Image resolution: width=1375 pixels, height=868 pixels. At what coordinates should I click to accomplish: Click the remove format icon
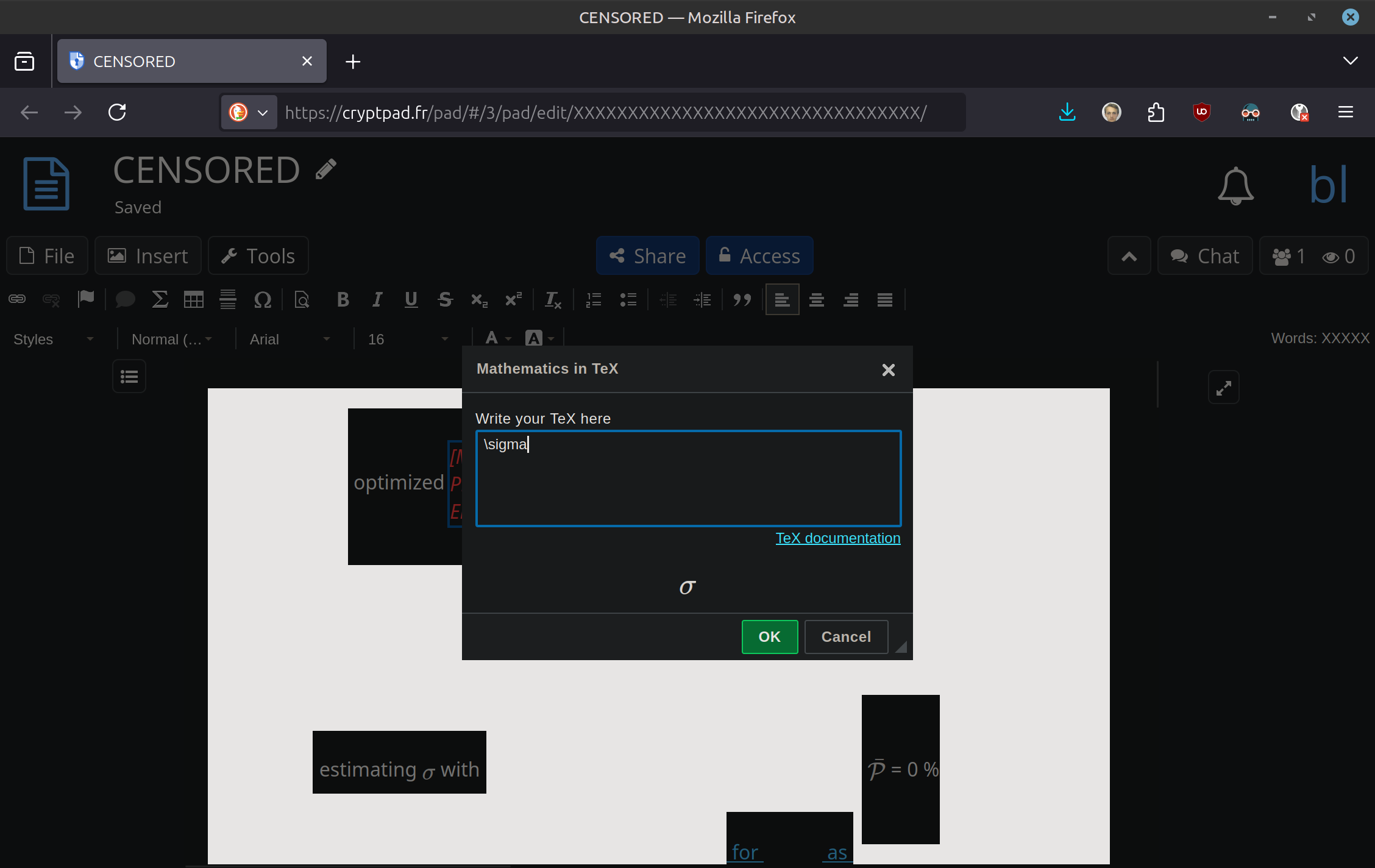point(552,299)
